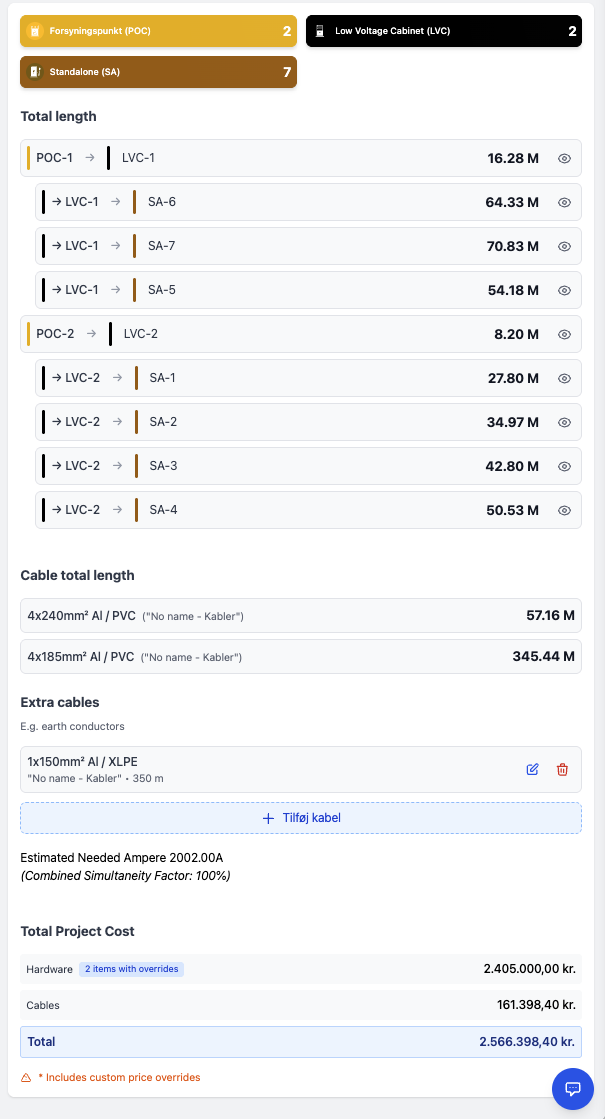Toggle visibility of POC-1 to LVC-1 route
Viewport: 605px width, 1119px height.
click(x=564, y=158)
